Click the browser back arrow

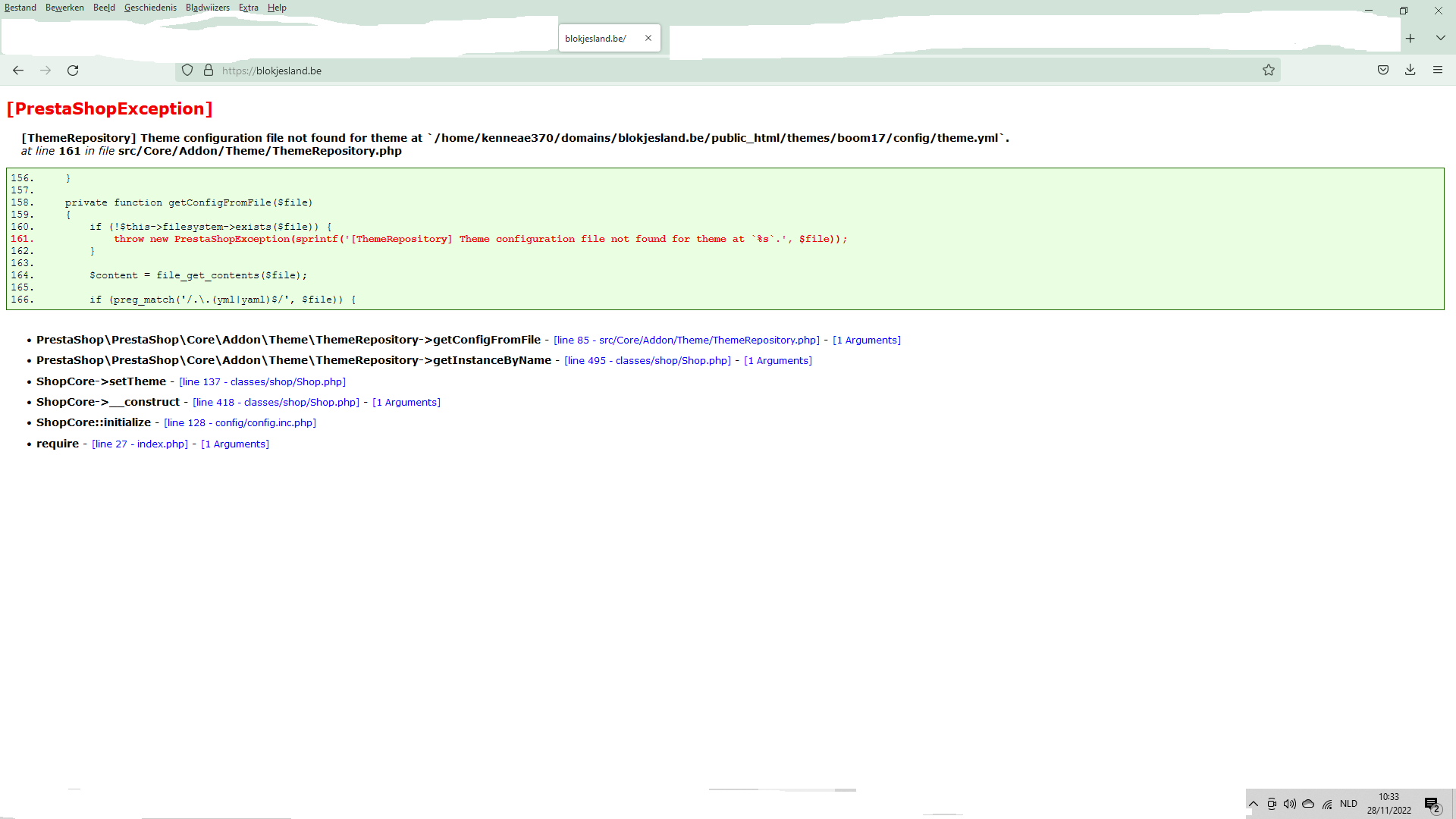[x=18, y=71]
